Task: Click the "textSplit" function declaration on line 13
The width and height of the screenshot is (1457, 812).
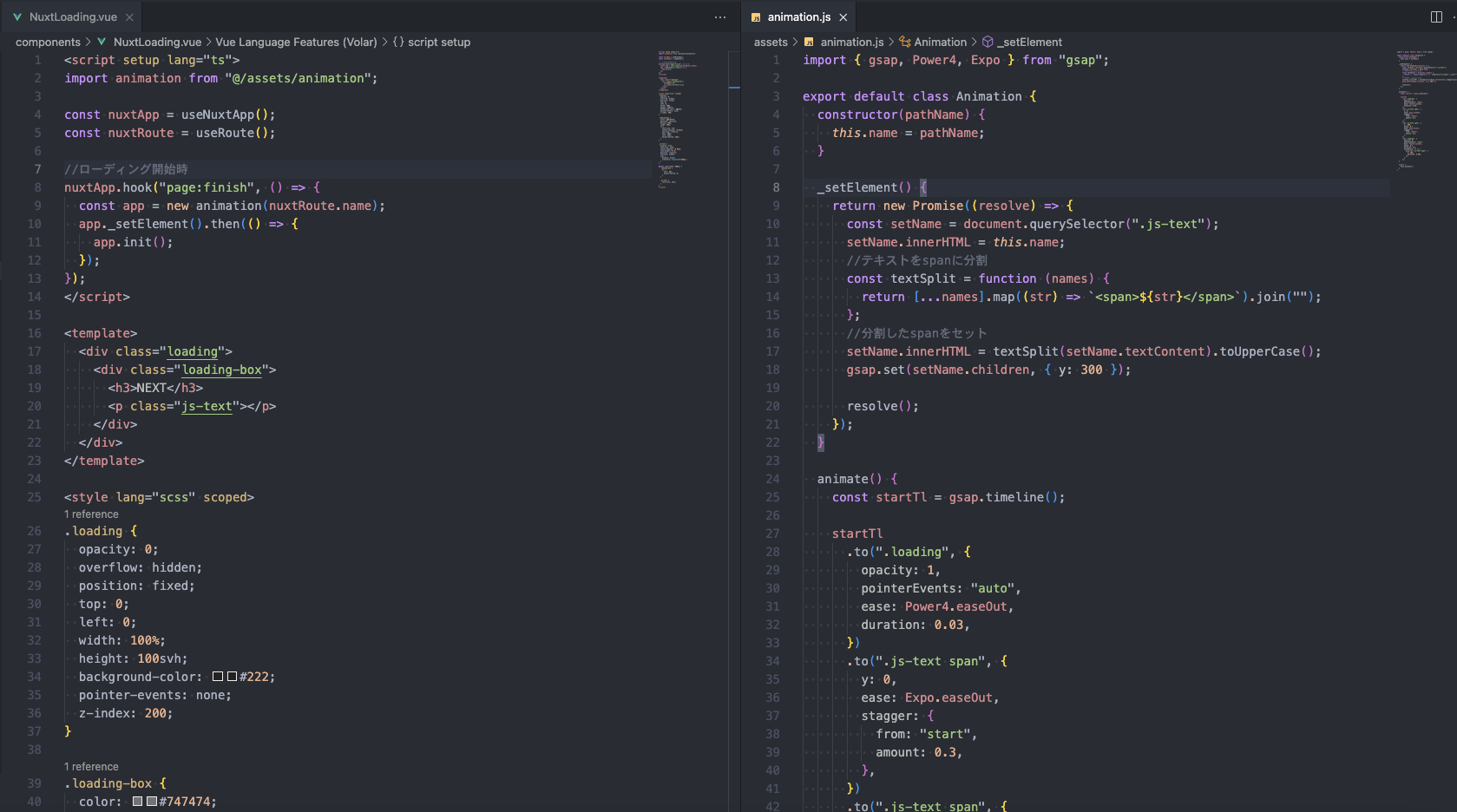Action: point(923,278)
